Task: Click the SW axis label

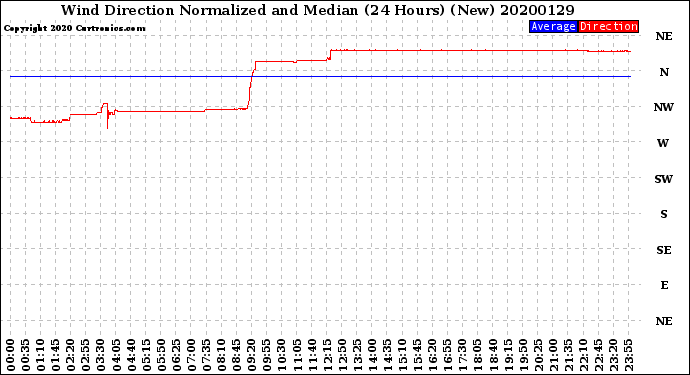Action: tap(664, 179)
